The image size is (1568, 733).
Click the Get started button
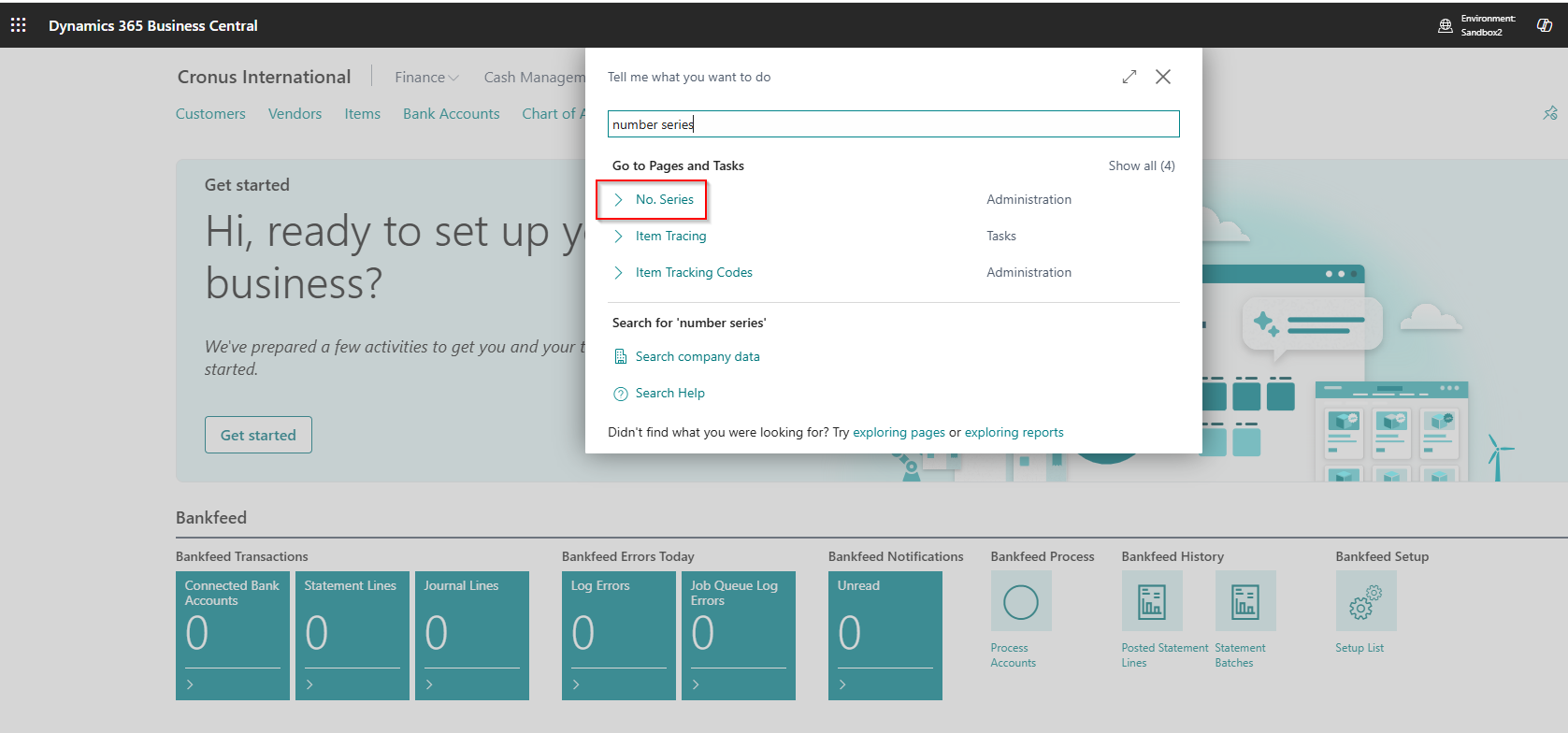(258, 435)
